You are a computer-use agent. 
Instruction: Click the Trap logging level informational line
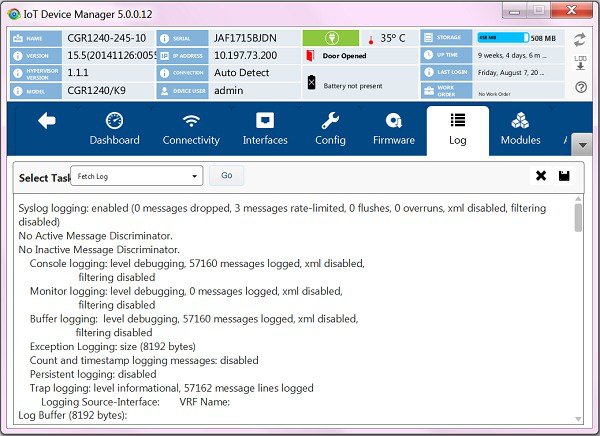[x=171, y=388]
